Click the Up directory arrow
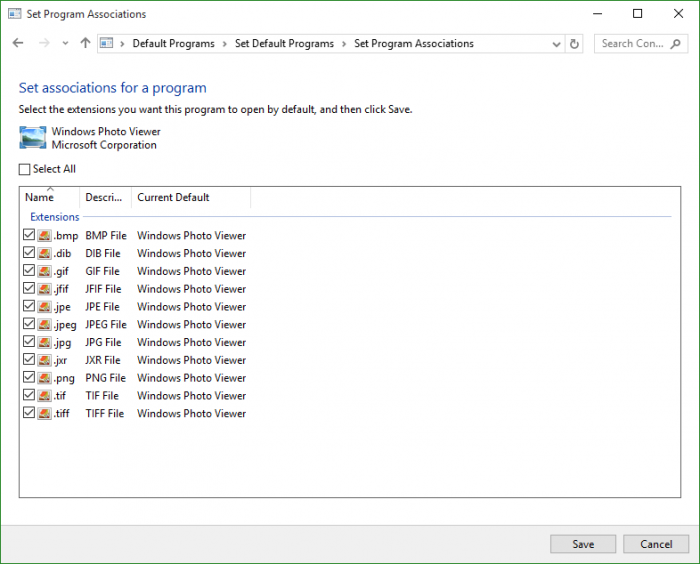 [85, 44]
